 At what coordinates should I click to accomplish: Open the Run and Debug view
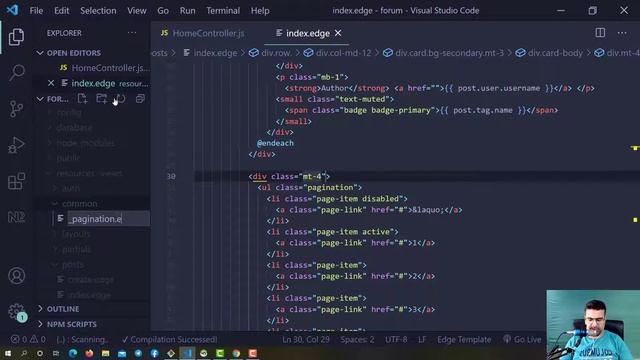click(16, 145)
